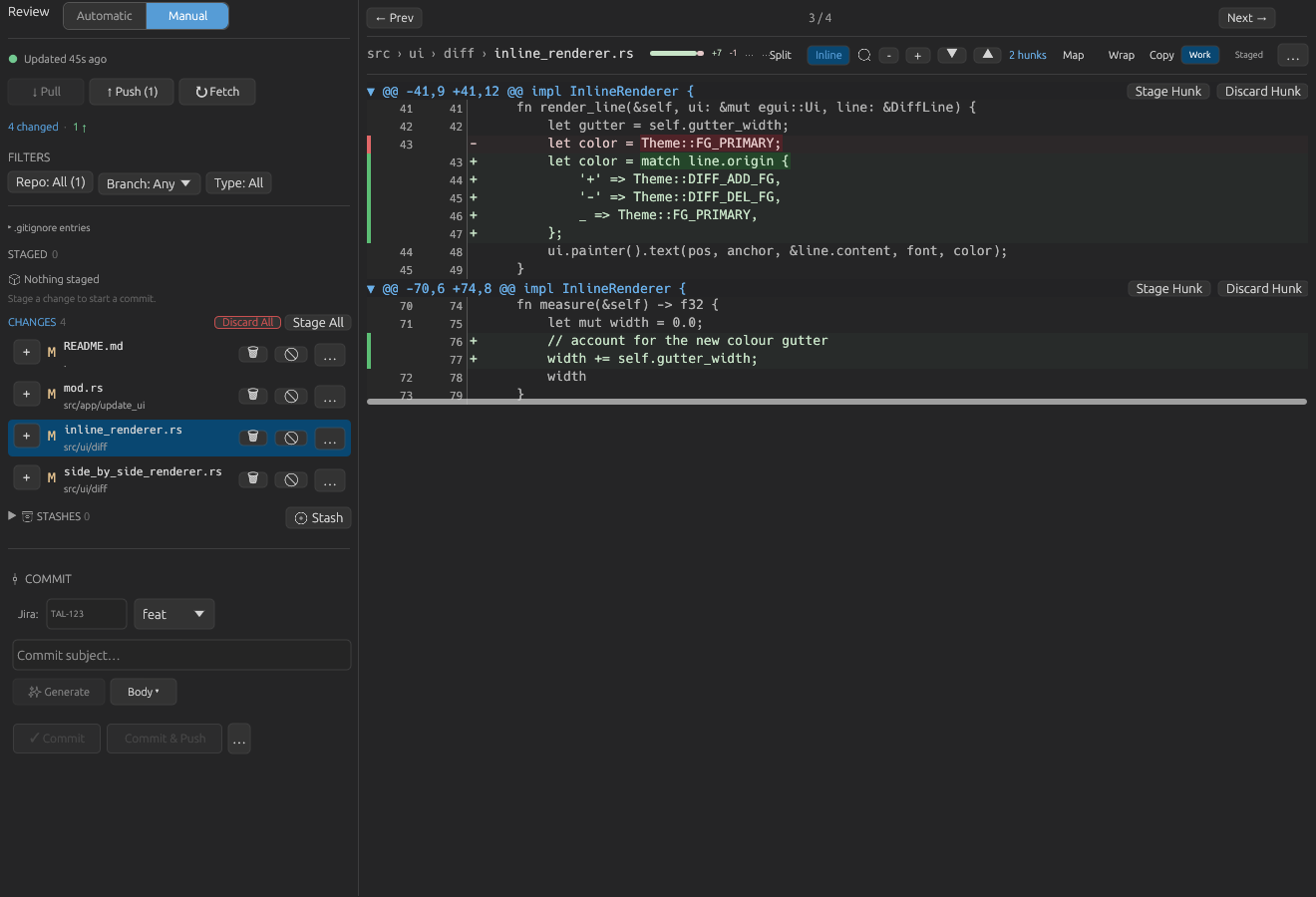
Task: Discard README.md changes via trash icon
Action: (x=253, y=353)
